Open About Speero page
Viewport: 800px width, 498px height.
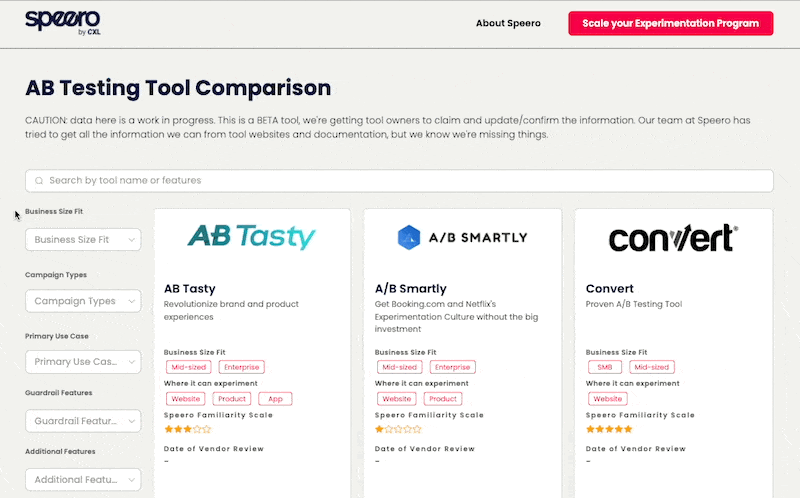click(508, 23)
